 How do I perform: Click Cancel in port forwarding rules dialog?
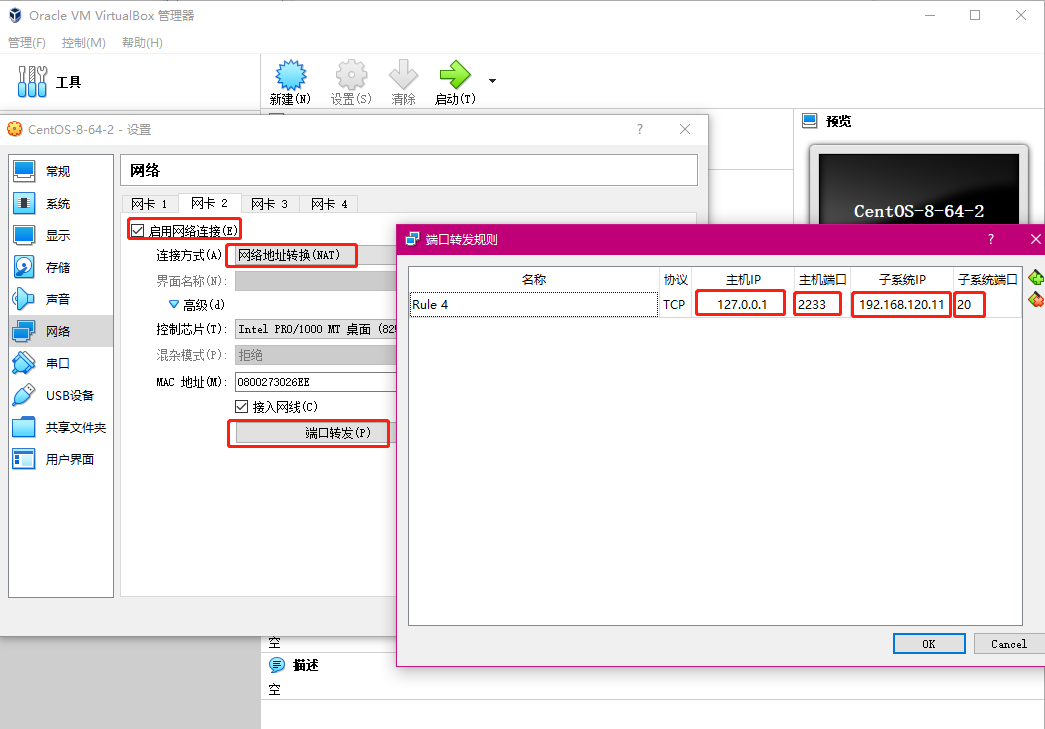pyautogui.click(x=1008, y=644)
